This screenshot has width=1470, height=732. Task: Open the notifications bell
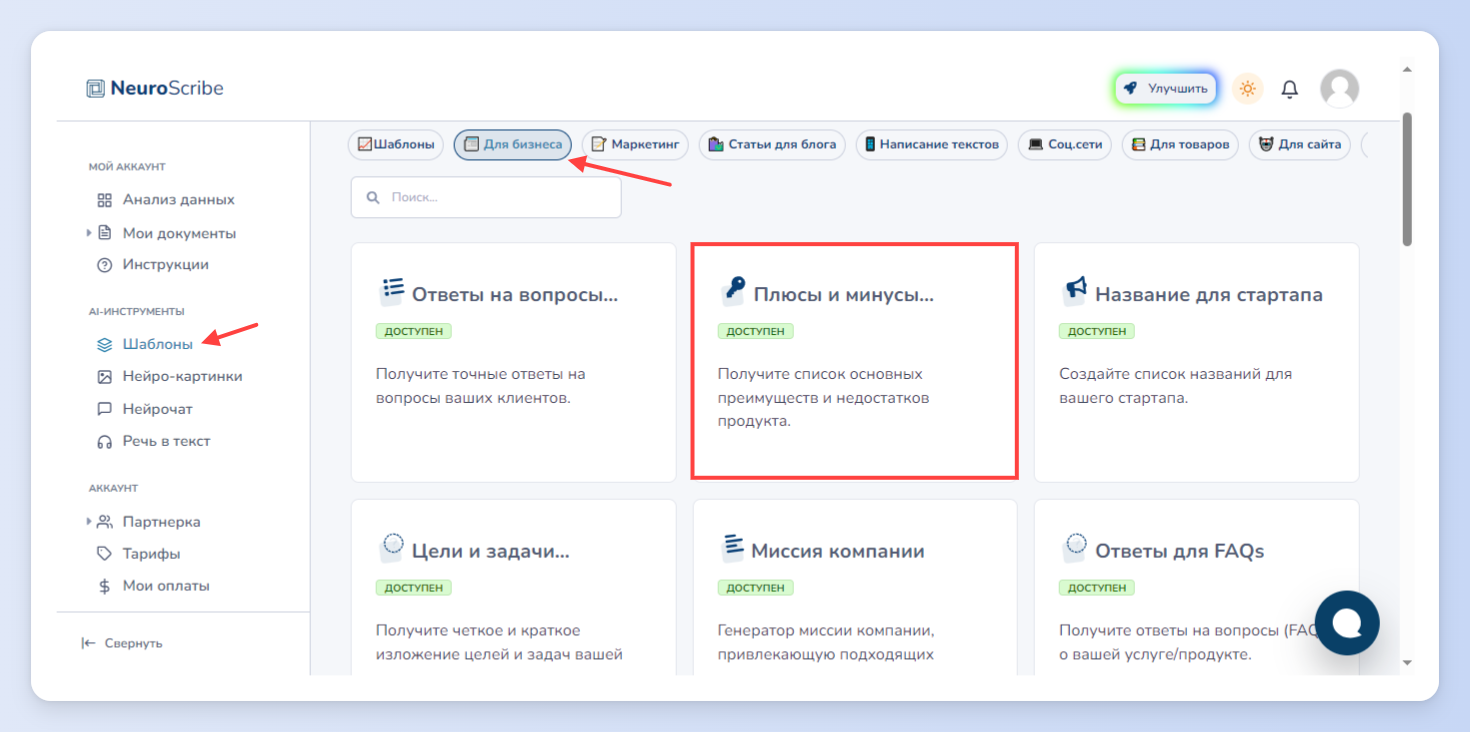(1290, 89)
